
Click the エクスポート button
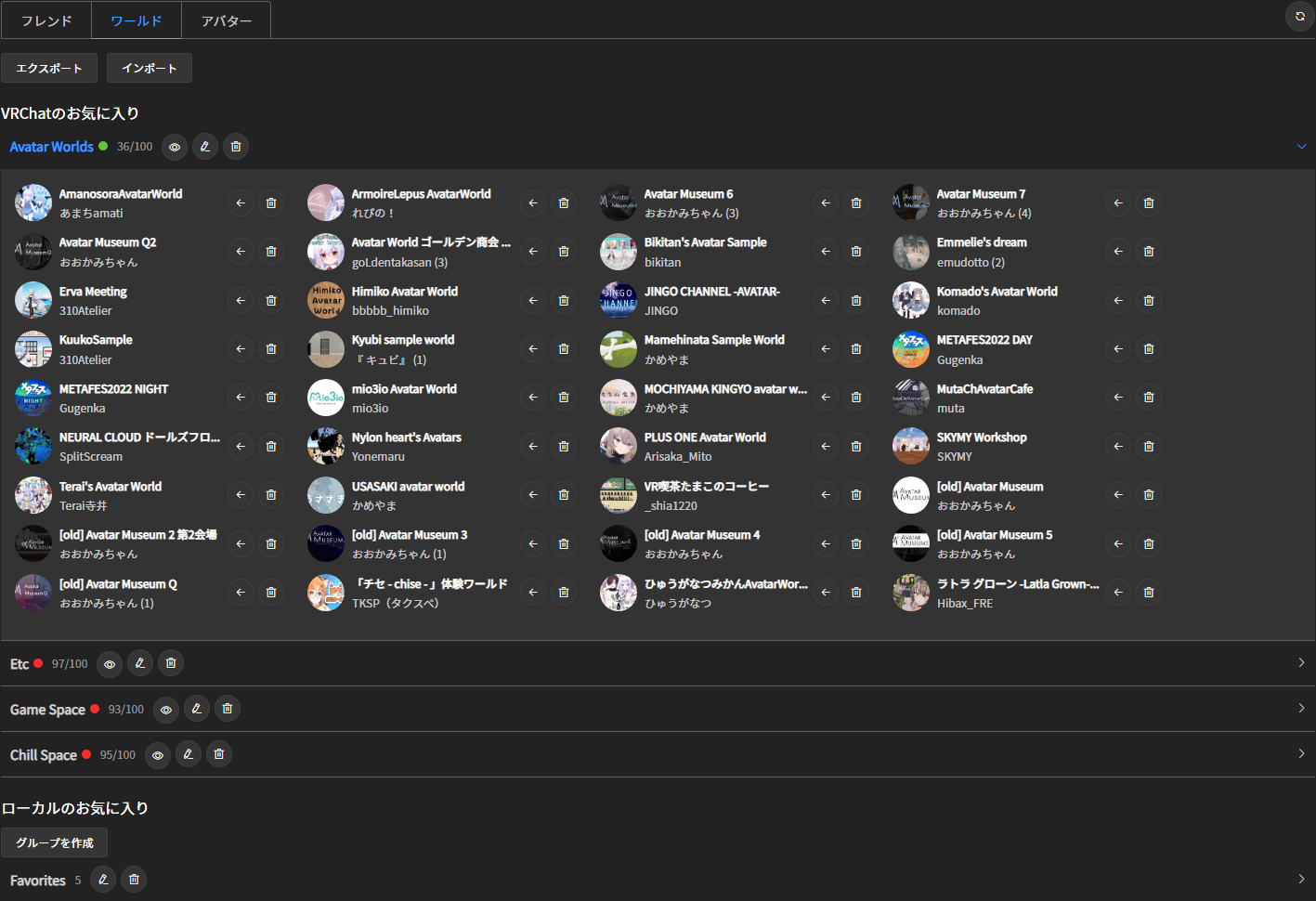[49, 67]
